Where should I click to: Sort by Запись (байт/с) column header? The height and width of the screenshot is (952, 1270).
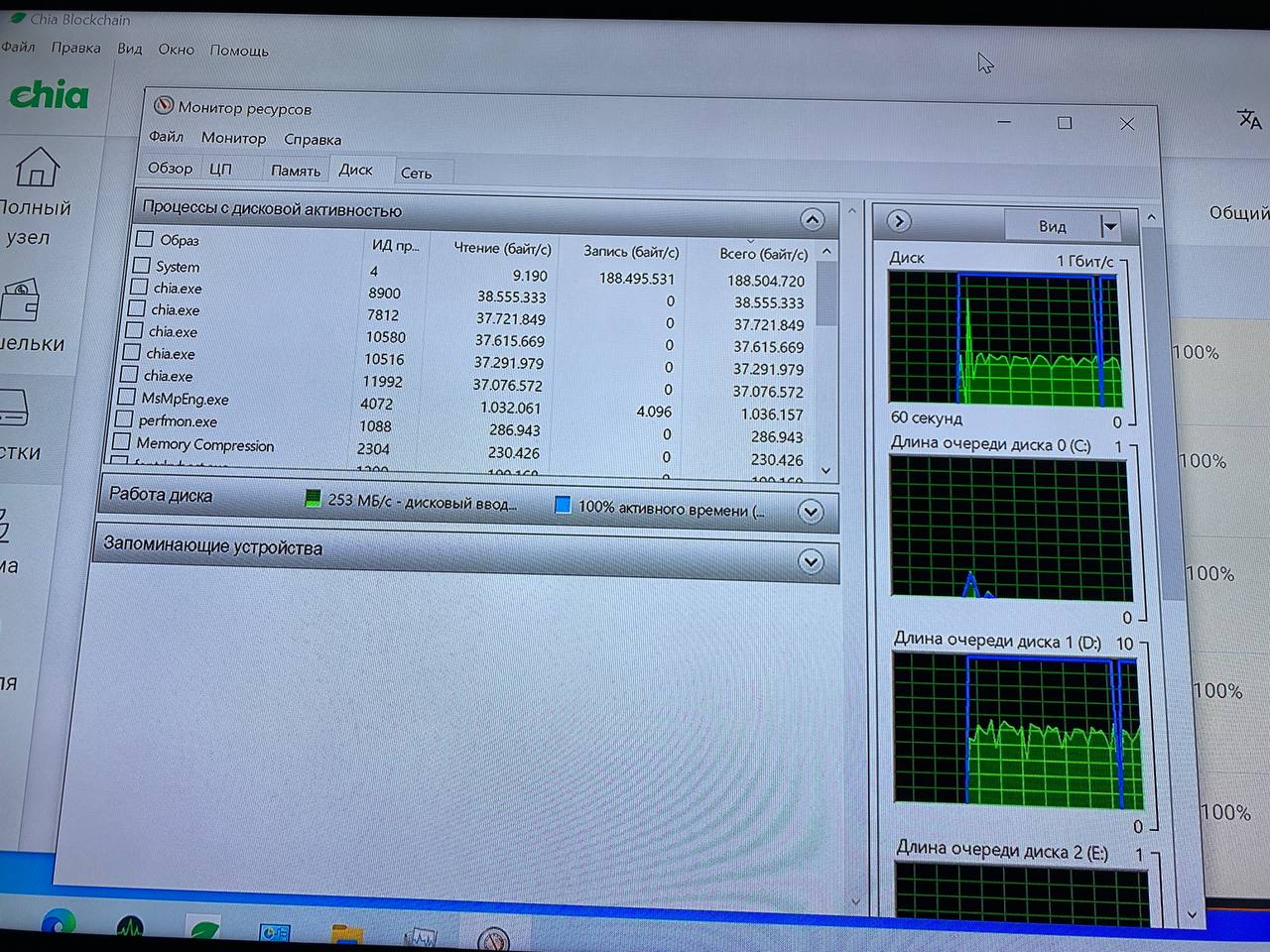[631, 251]
